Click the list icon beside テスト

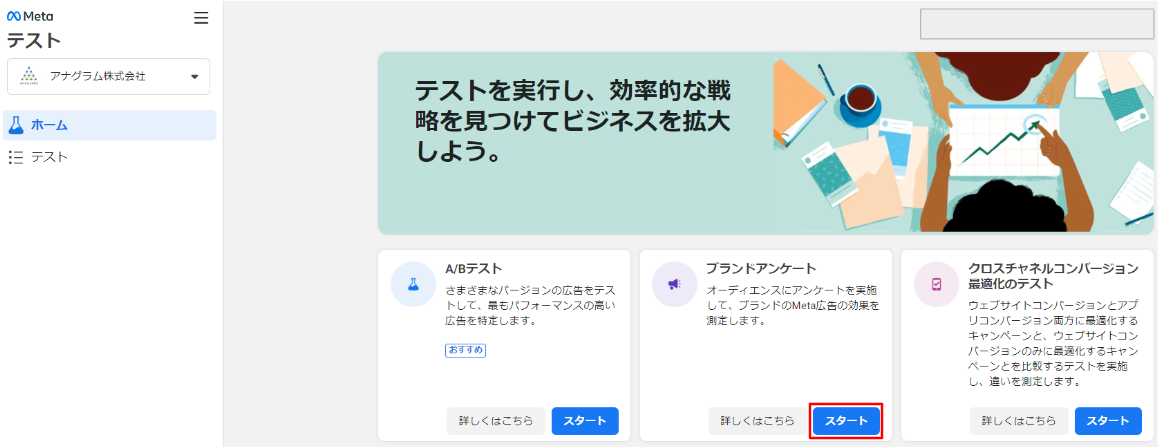click(15, 157)
